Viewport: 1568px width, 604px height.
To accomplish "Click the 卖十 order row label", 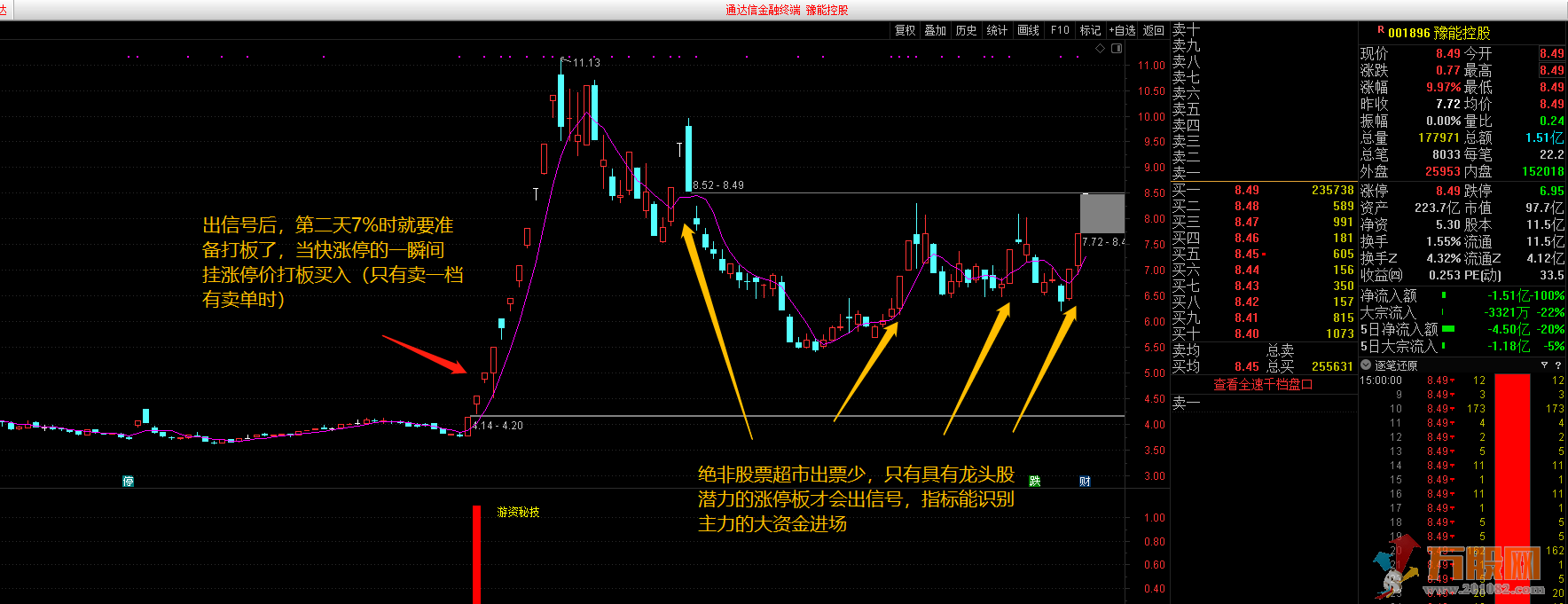I will (x=1186, y=29).
